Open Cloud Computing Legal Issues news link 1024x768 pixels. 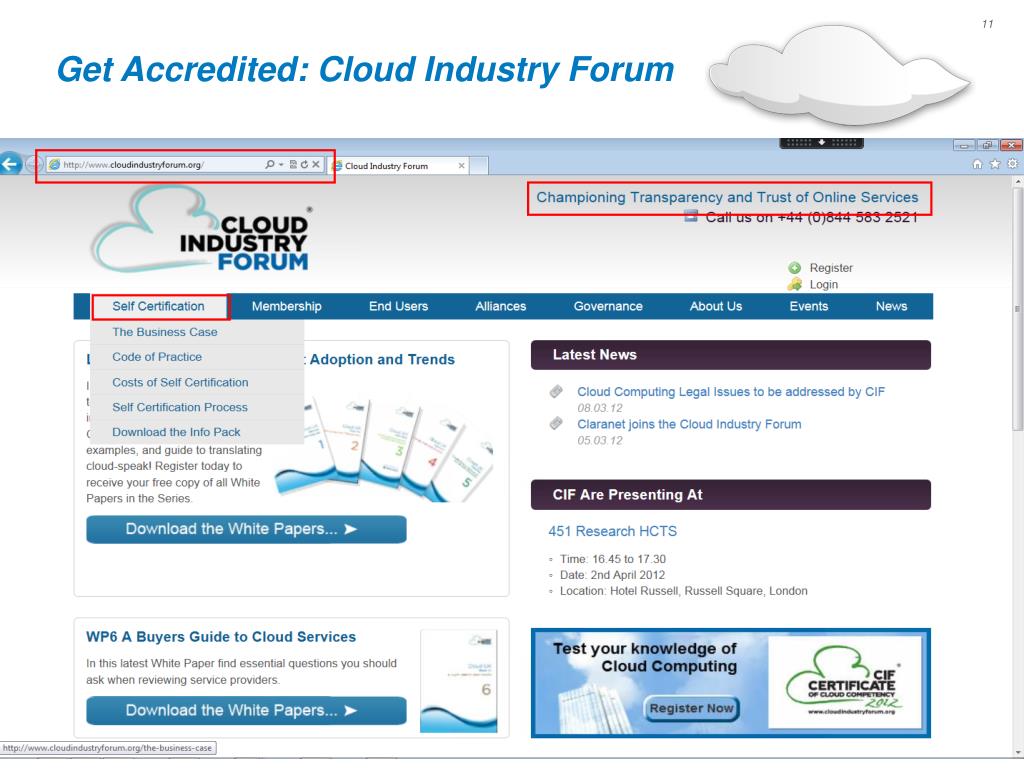point(731,392)
